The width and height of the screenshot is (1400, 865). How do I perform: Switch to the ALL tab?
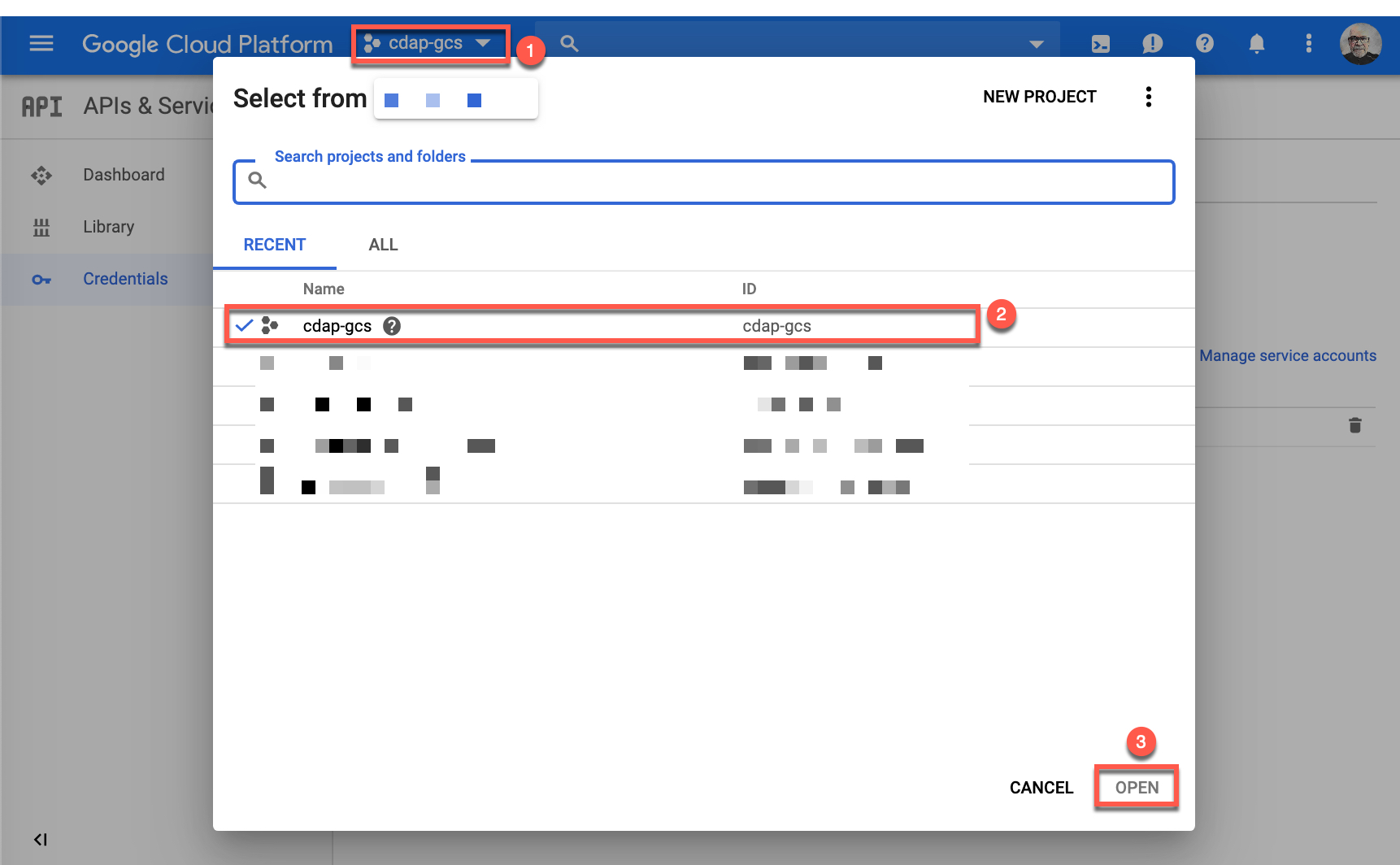(x=382, y=244)
